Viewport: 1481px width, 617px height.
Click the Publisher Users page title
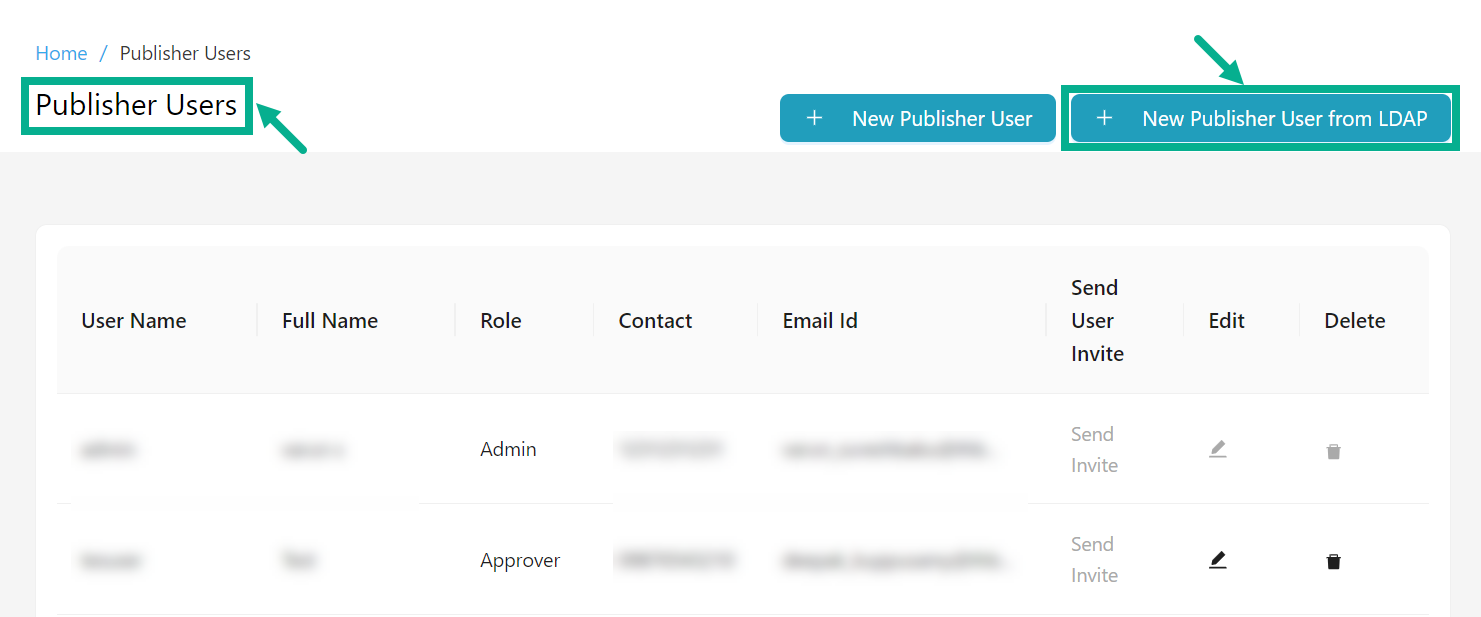click(x=136, y=105)
